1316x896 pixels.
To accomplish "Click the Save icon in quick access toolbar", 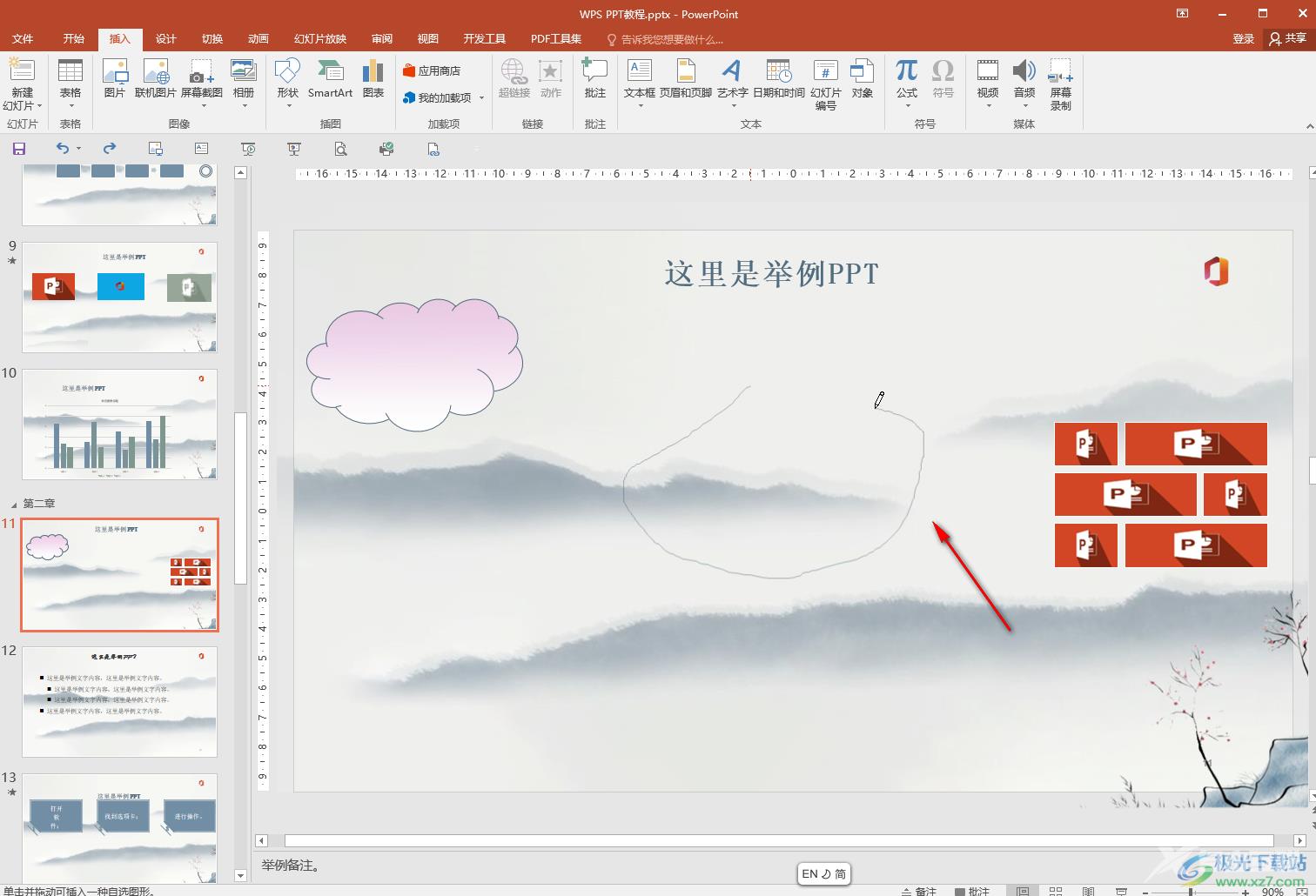I will click(19, 149).
